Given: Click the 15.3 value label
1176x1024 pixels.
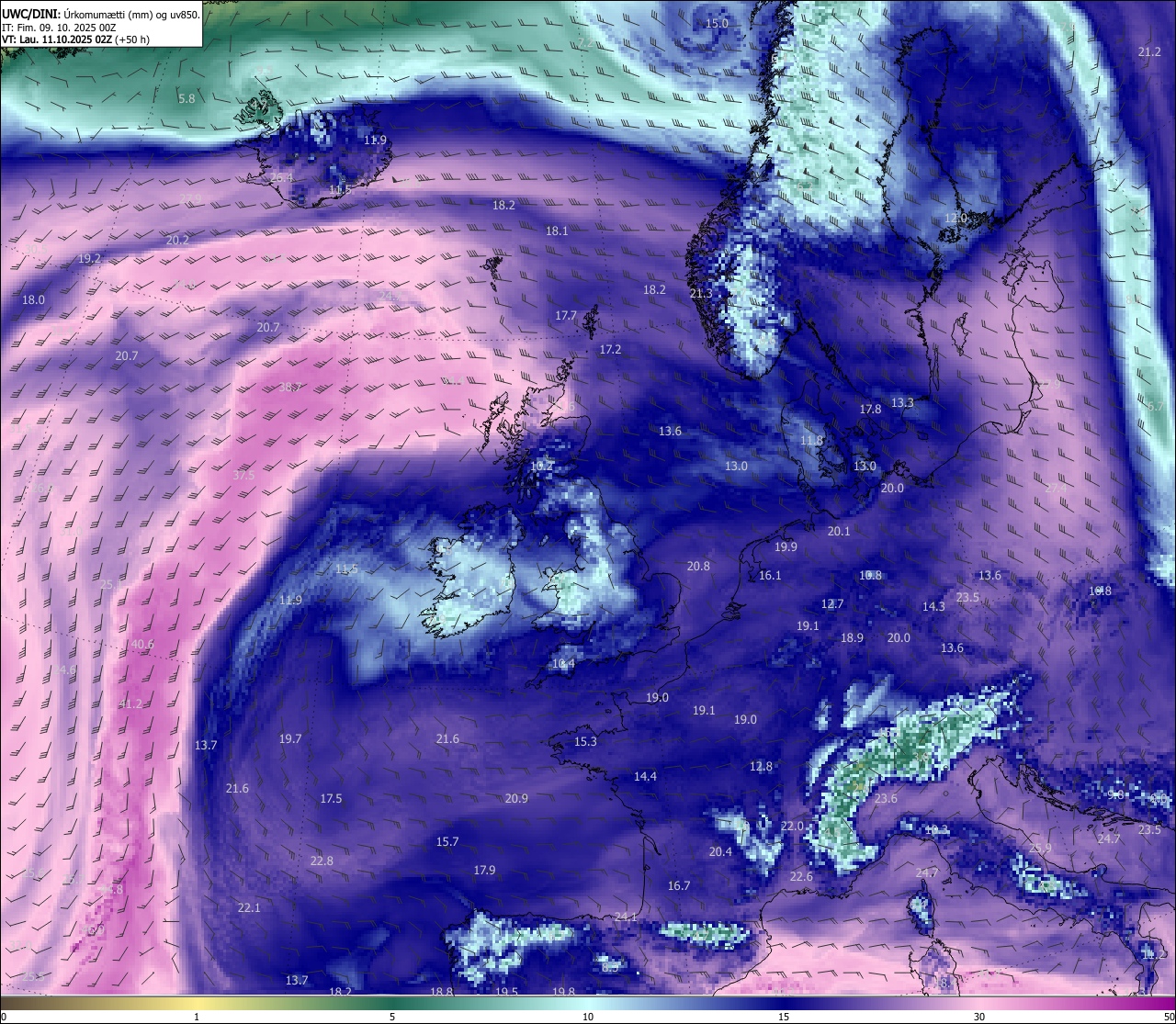Looking at the screenshot, I should pos(585,742).
